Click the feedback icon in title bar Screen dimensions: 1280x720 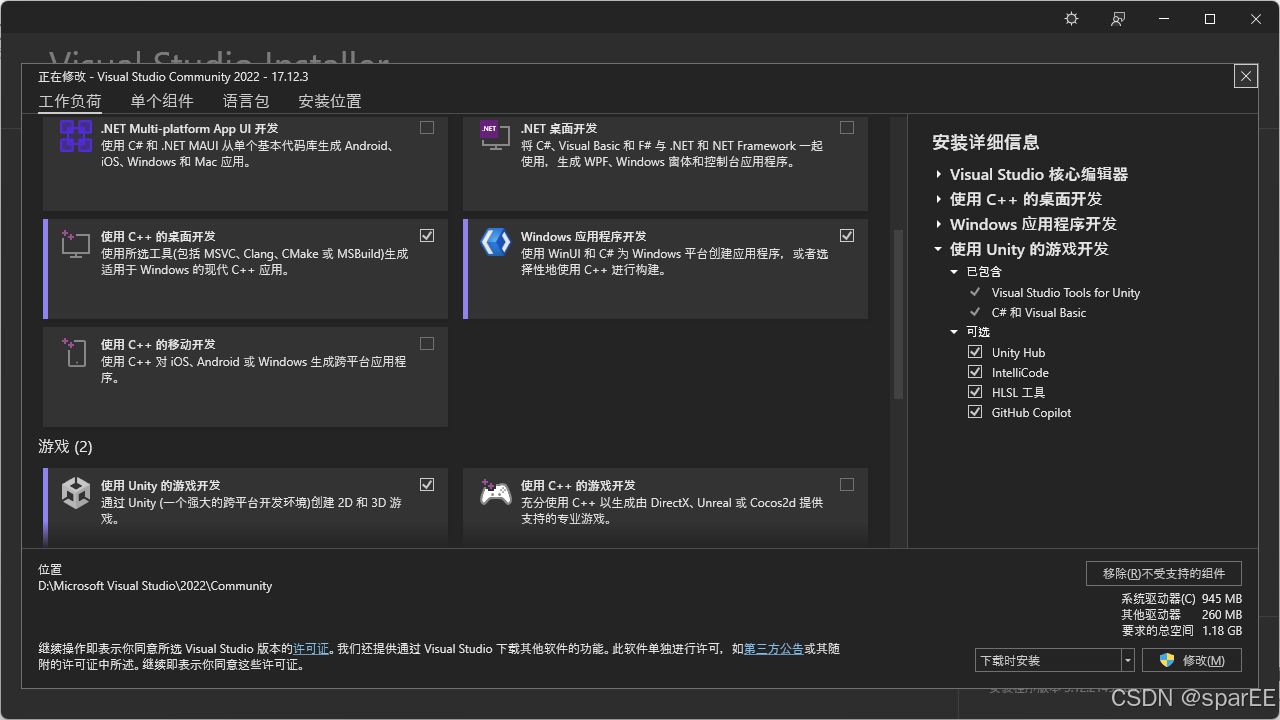click(1118, 19)
